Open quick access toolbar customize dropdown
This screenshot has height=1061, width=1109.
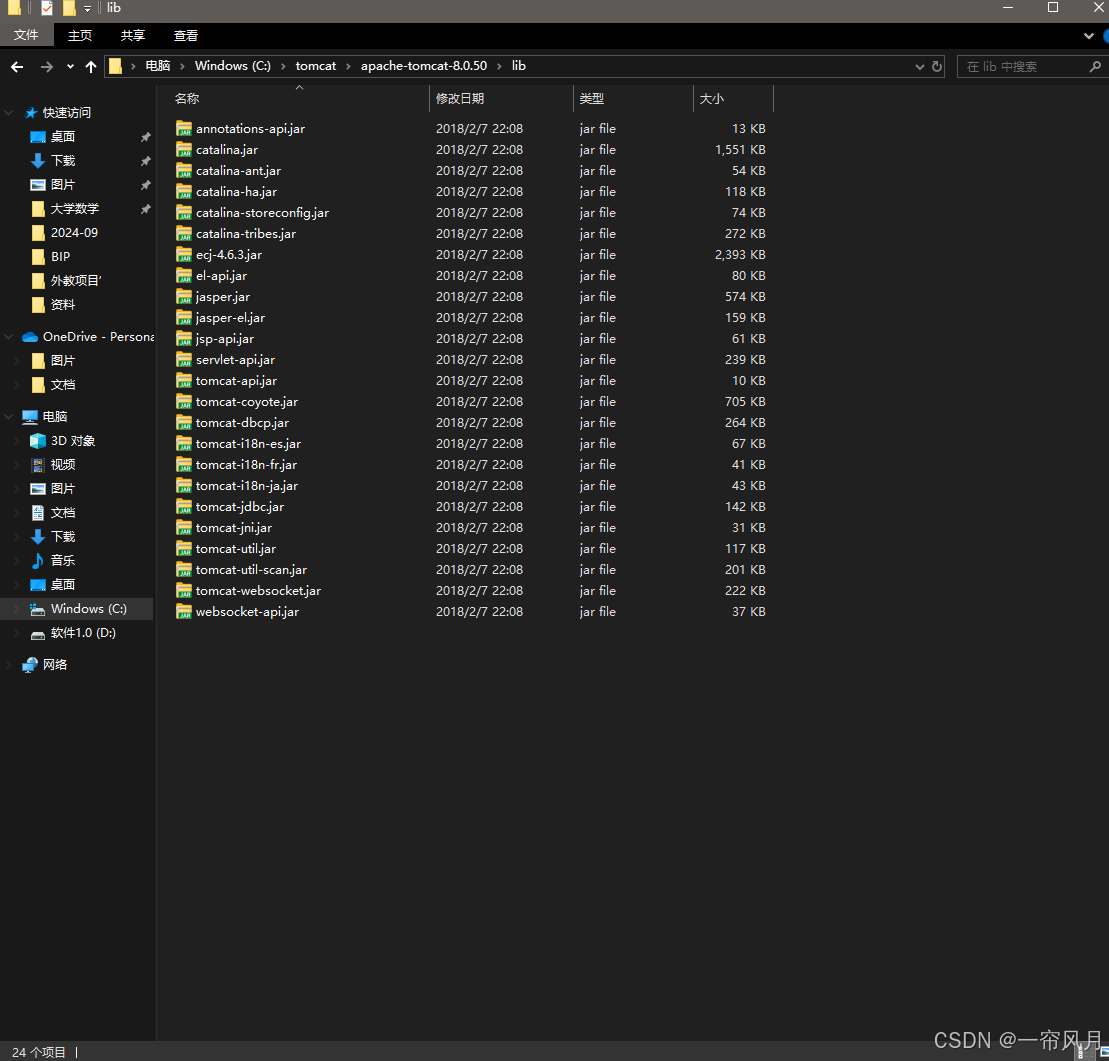pyautogui.click(x=88, y=8)
